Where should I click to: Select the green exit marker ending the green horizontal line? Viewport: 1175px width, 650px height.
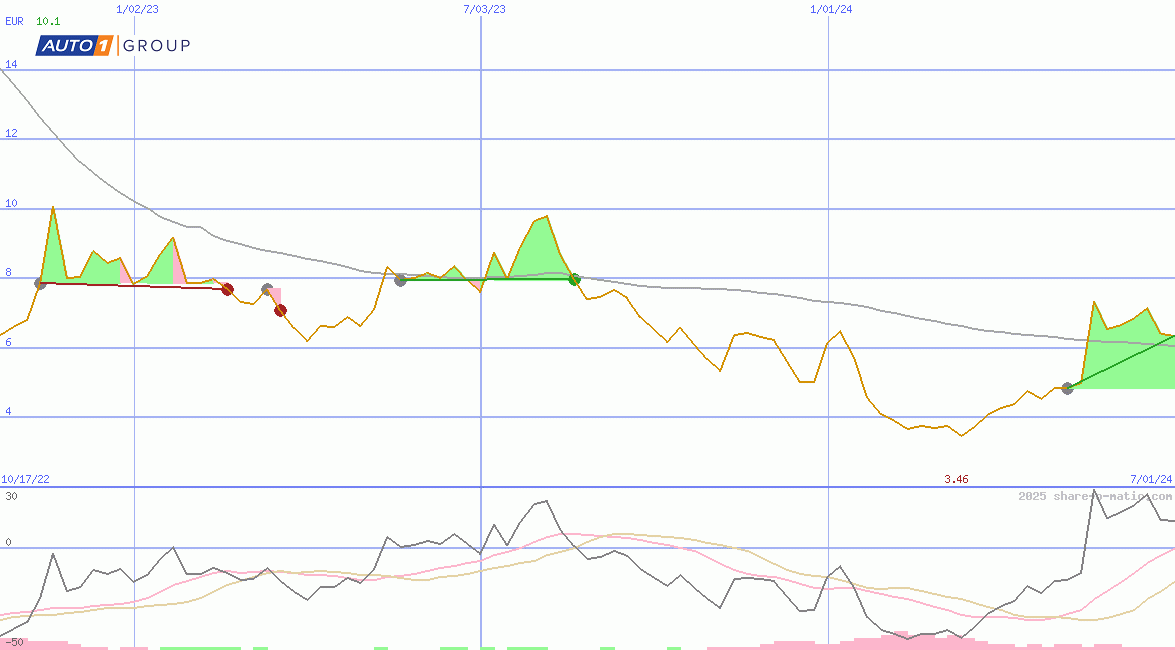pyautogui.click(x=574, y=279)
